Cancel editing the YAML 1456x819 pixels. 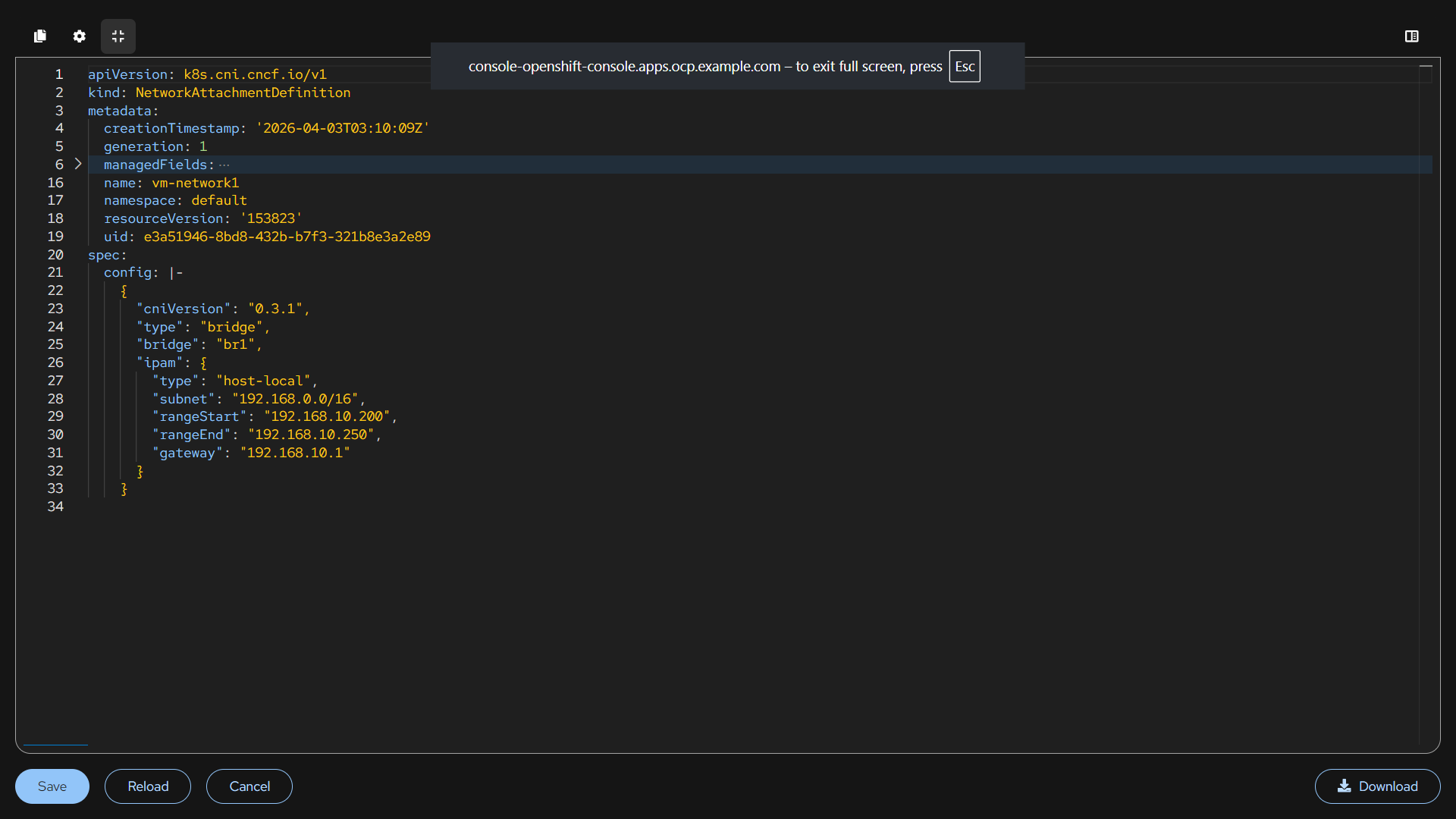(249, 786)
